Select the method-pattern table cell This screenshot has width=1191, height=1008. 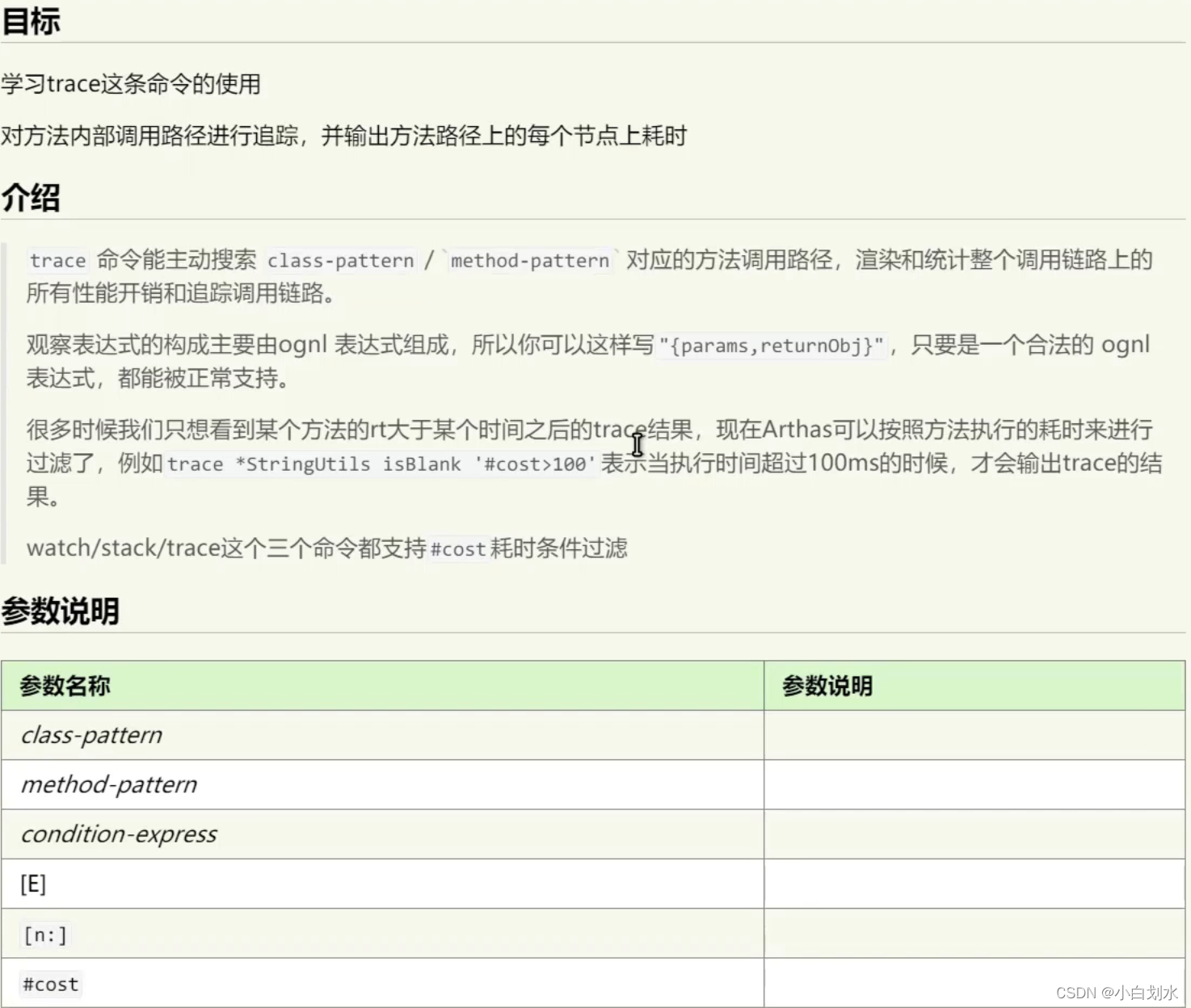tap(382, 785)
